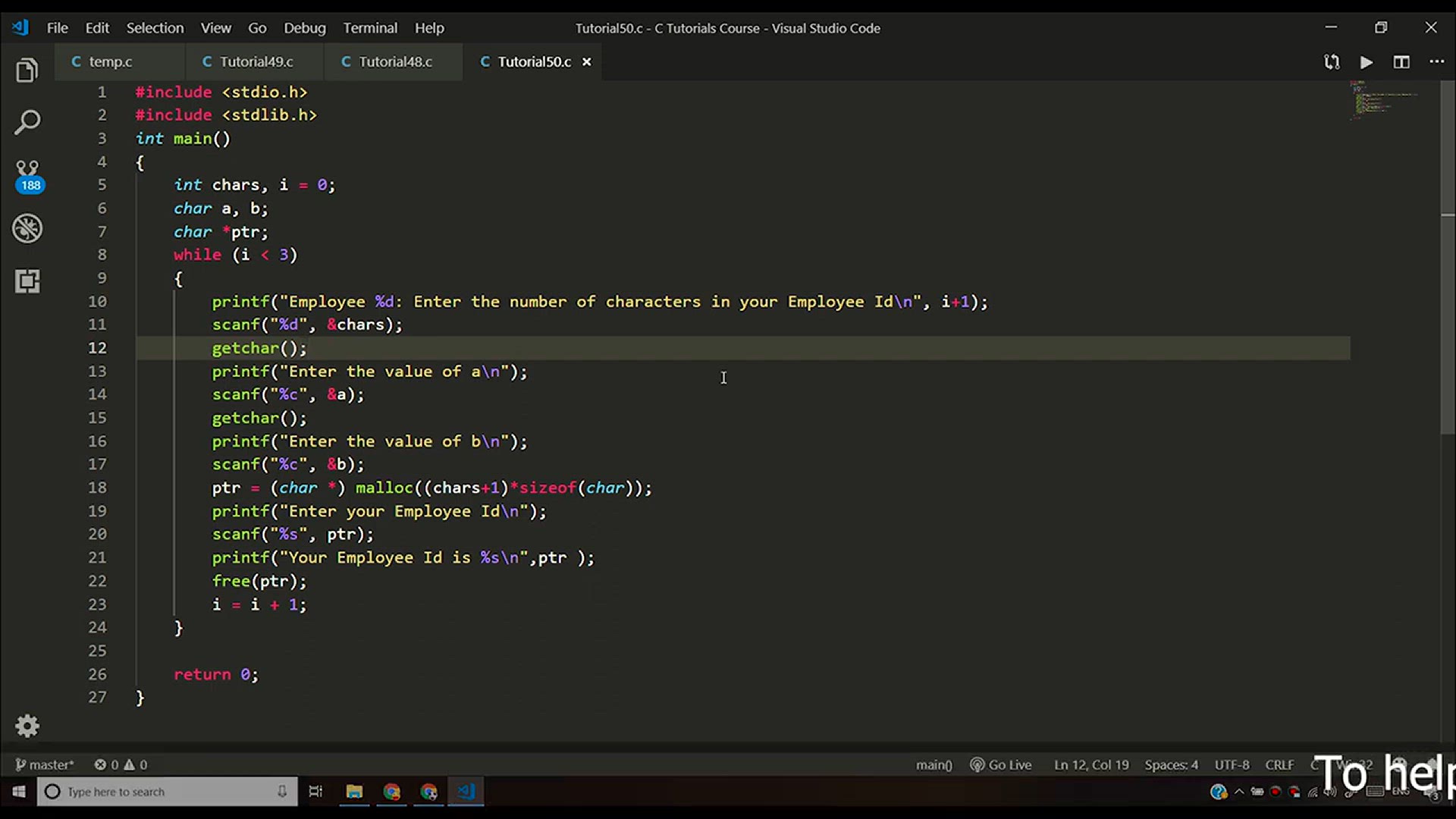Click the master branch in status bar
Viewport: 1456px width, 819px height.
[x=45, y=764]
